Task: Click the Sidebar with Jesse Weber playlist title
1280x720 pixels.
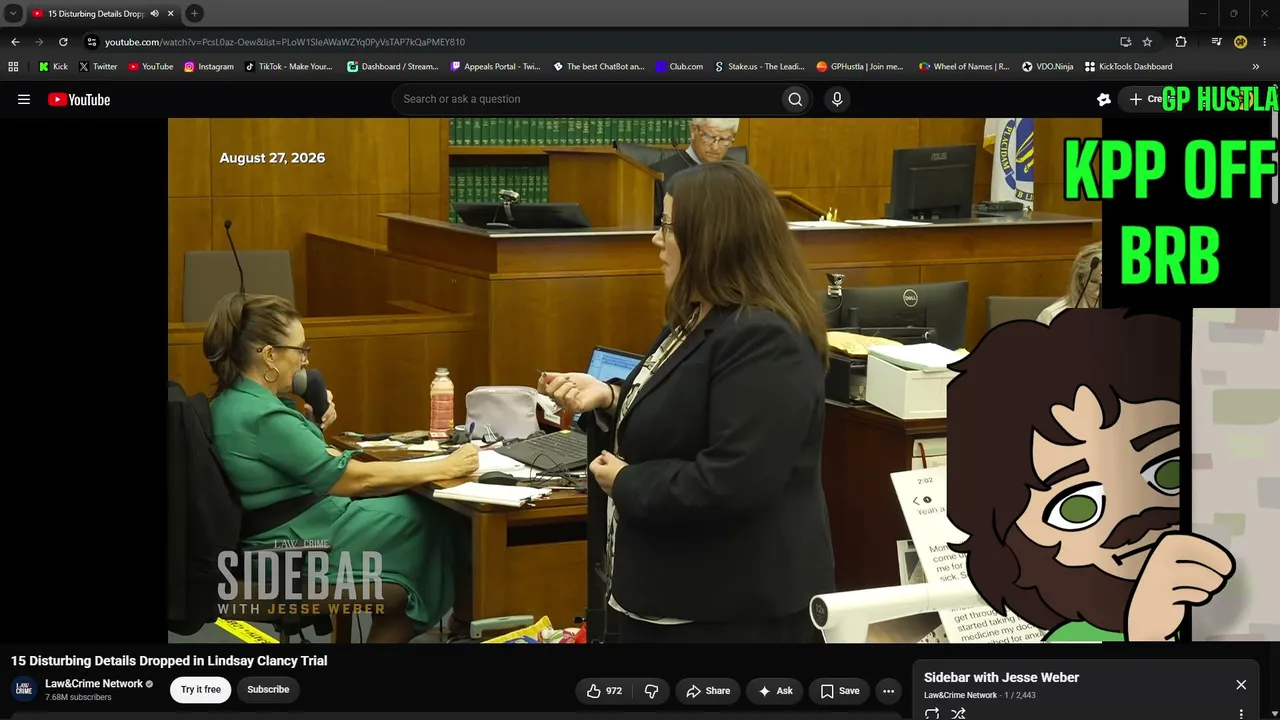Action: coord(1001,678)
